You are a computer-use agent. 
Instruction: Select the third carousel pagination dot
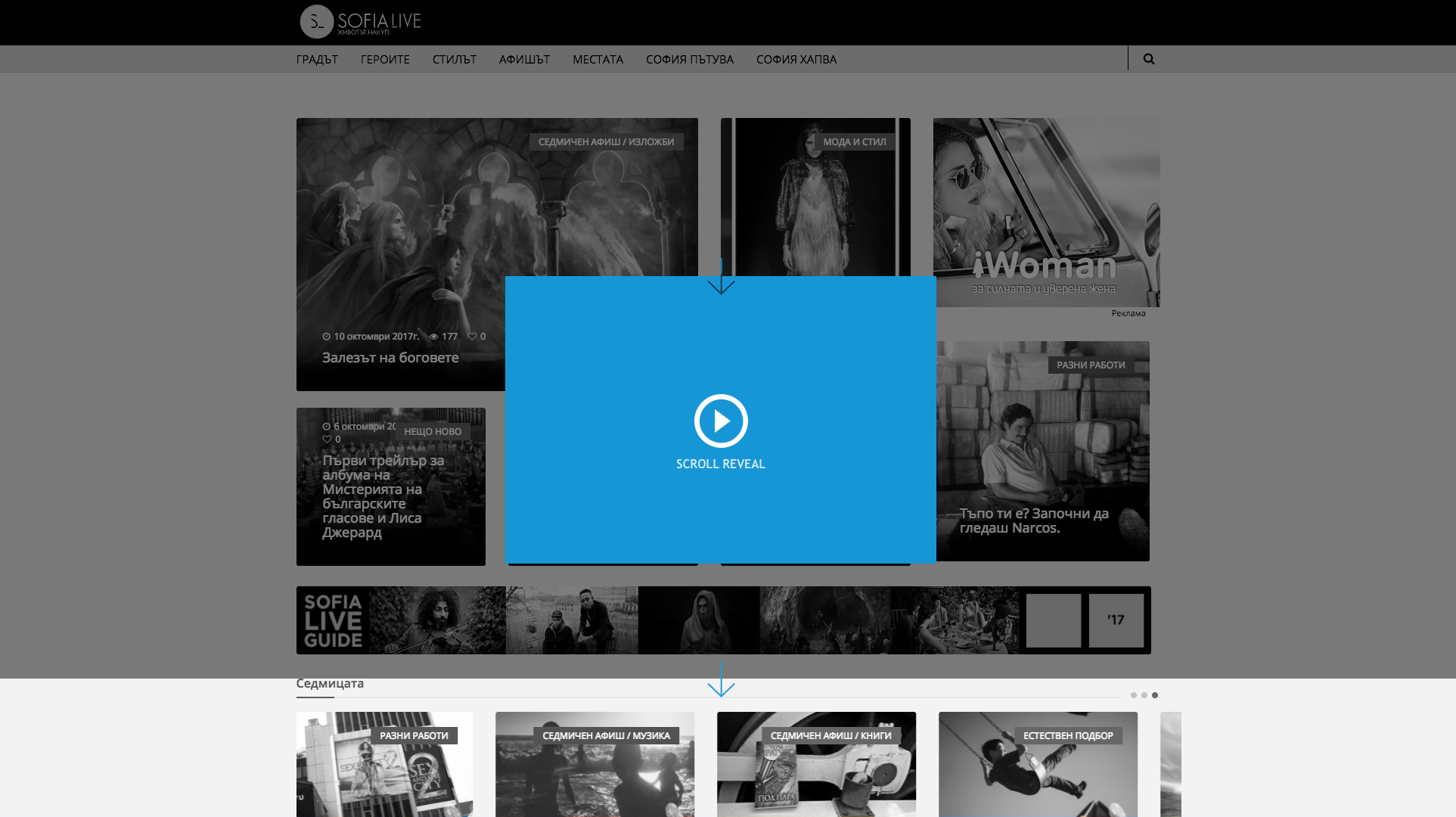point(1154,695)
